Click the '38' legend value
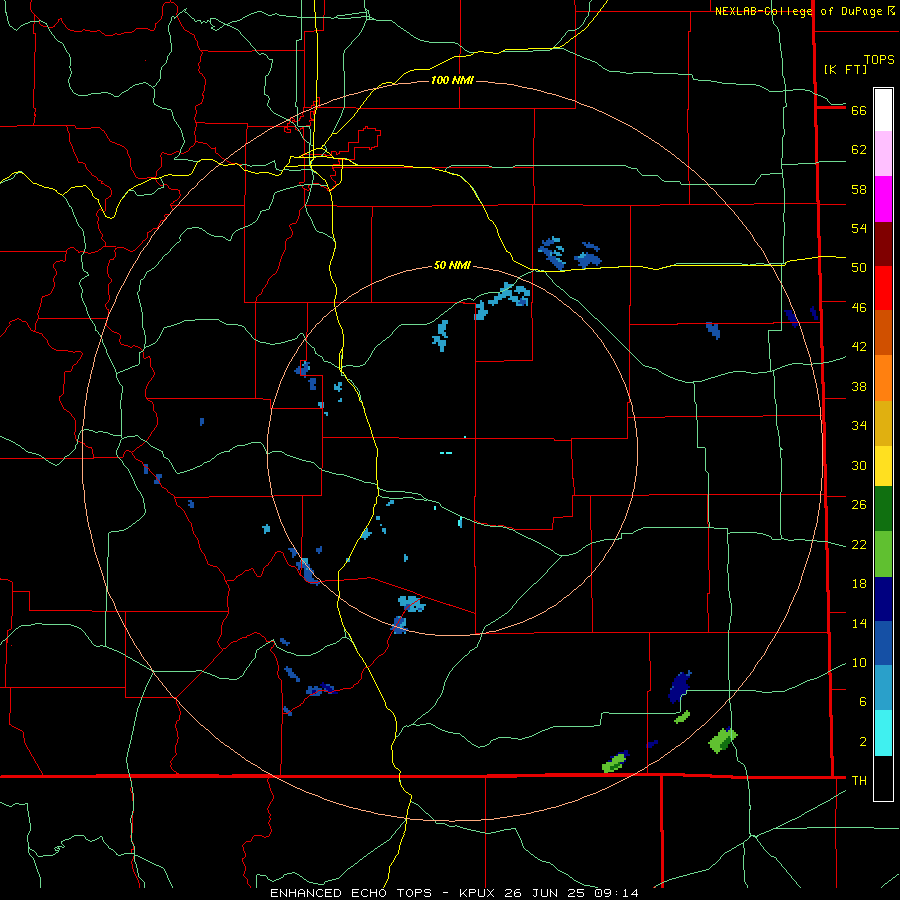Image resolution: width=900 pixels, height=900 pixels. coord(859,386)
